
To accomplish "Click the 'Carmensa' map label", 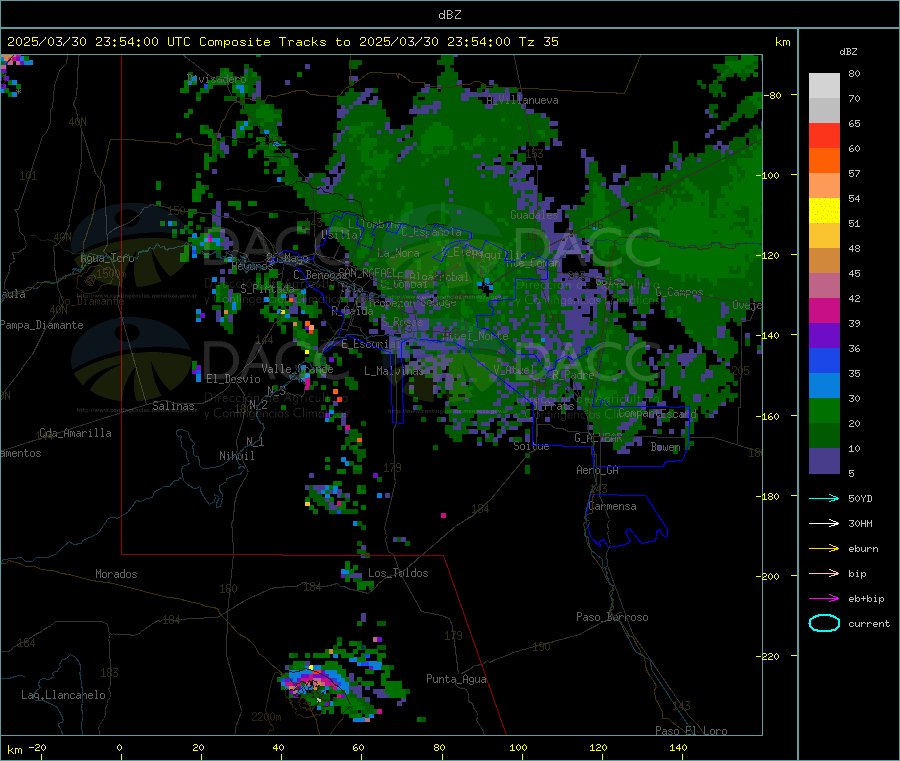I will pyautogui.click(x=612, y=506).
